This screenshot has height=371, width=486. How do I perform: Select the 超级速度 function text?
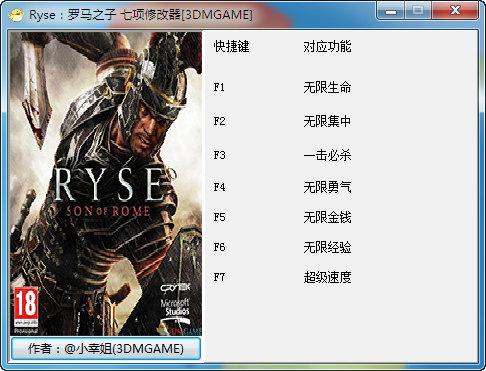[327, 277]
